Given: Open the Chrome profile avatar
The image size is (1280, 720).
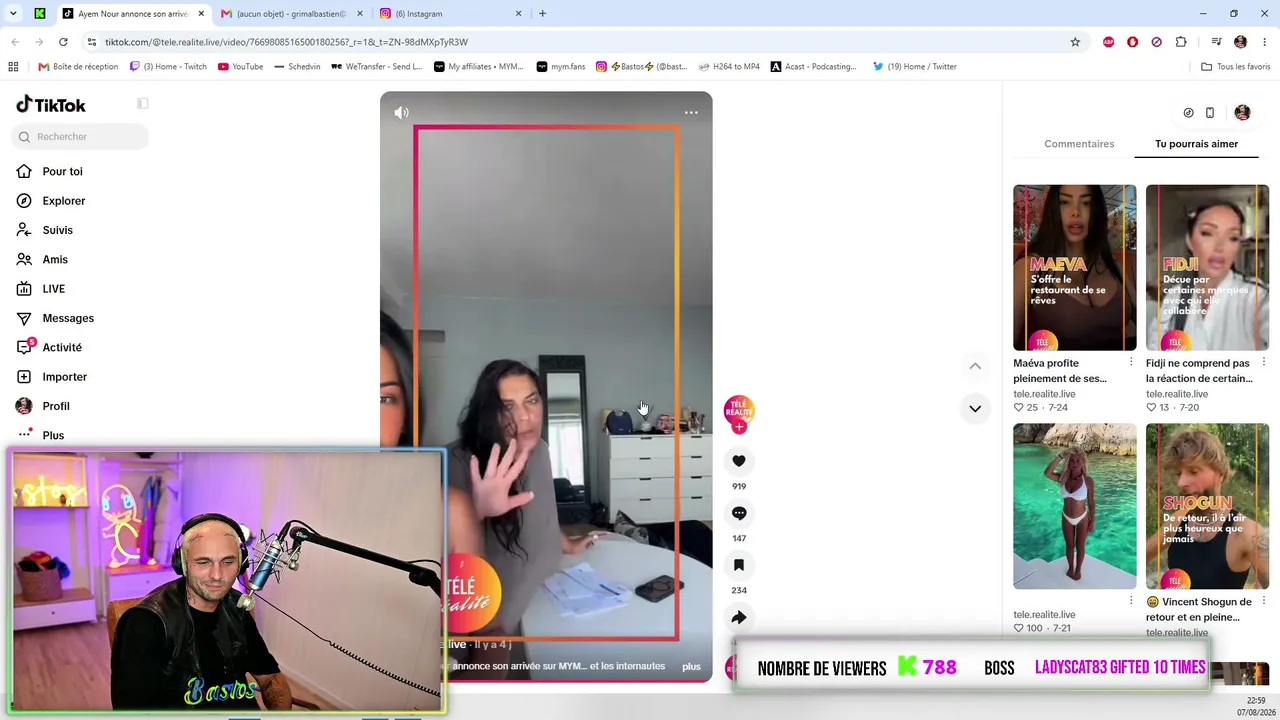Looking at the screenshot, I should point(1241,42).
